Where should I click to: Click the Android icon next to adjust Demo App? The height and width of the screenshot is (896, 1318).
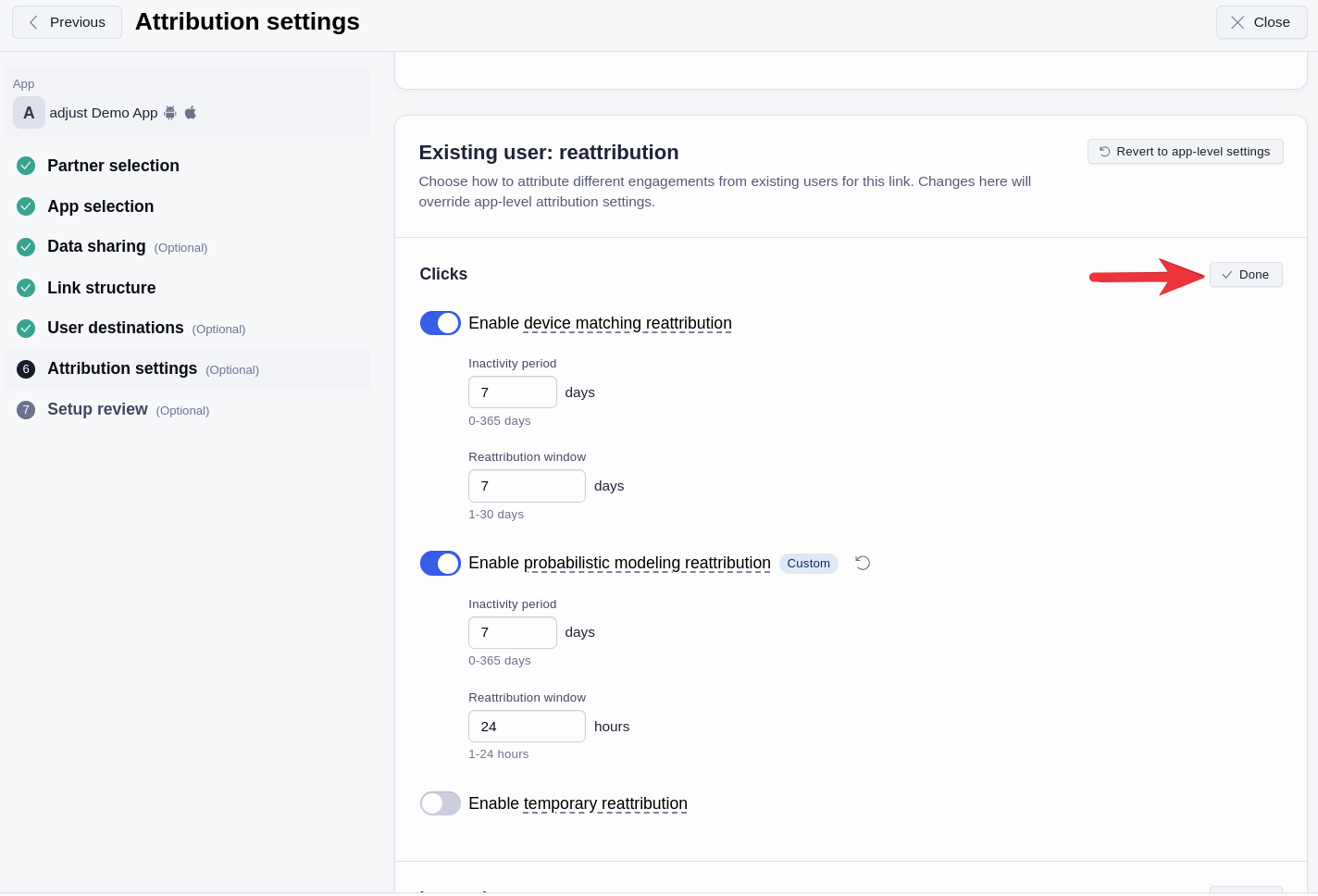click(170, 113)
